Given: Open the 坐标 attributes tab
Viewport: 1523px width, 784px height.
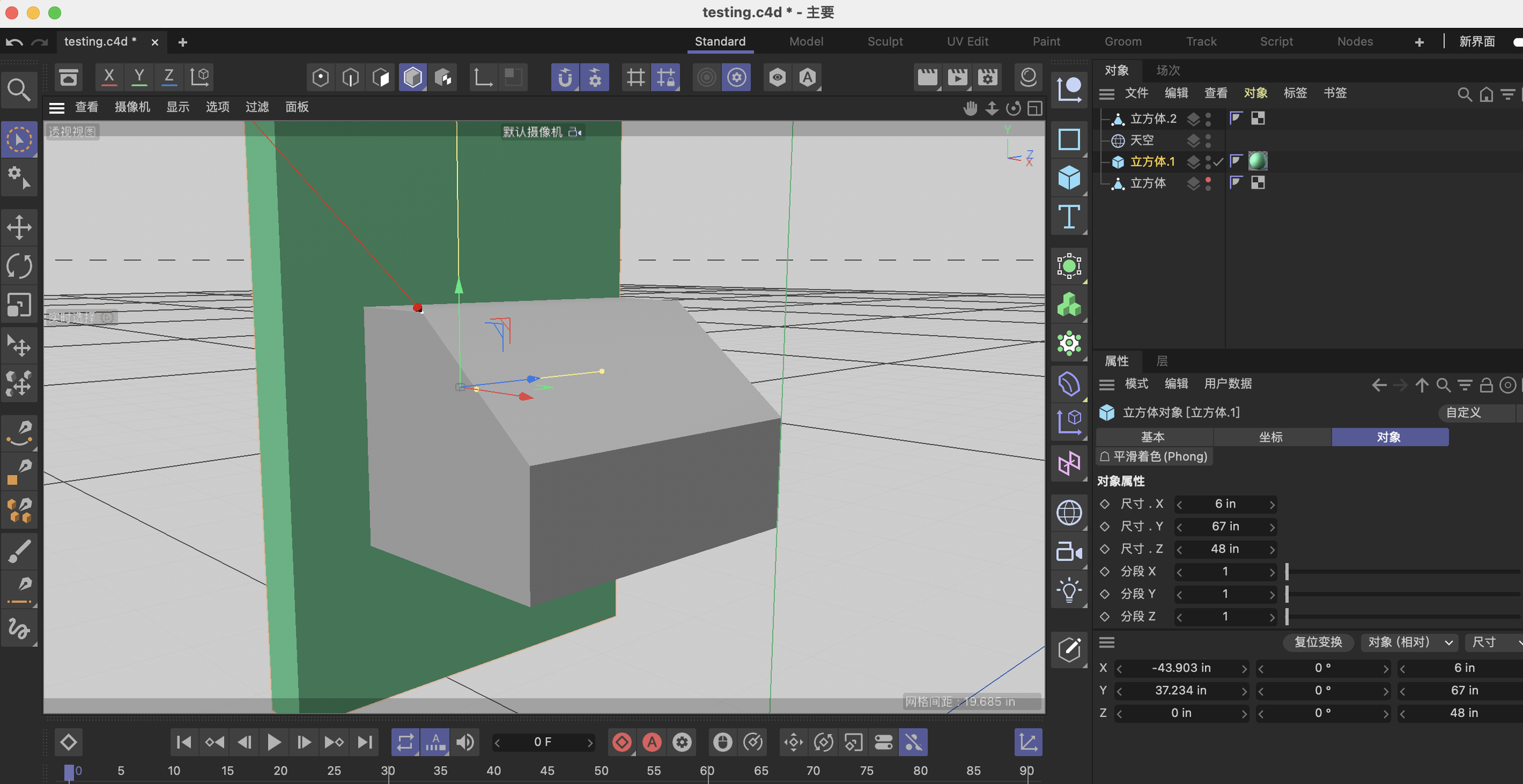Looking at the screenshot, I should 1271,437.
